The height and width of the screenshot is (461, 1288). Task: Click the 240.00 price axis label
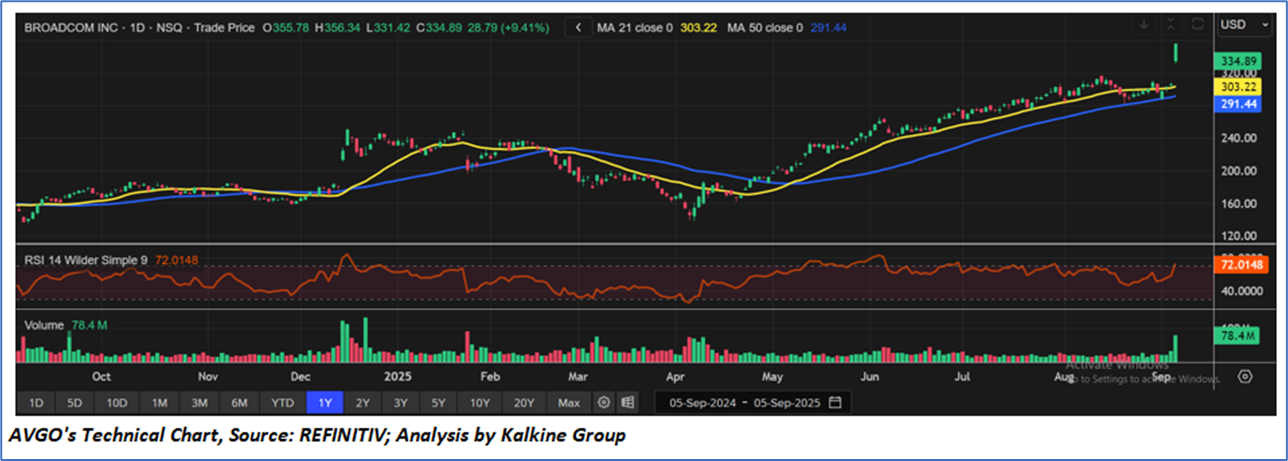click(x=1239, y=138)
